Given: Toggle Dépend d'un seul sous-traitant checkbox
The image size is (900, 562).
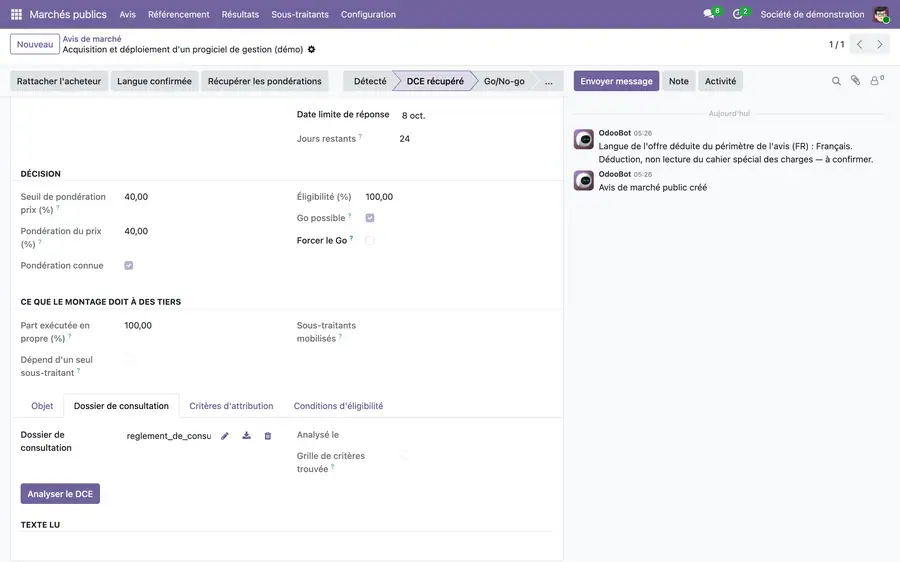Looking at the screenshot, I should (129, 360).
